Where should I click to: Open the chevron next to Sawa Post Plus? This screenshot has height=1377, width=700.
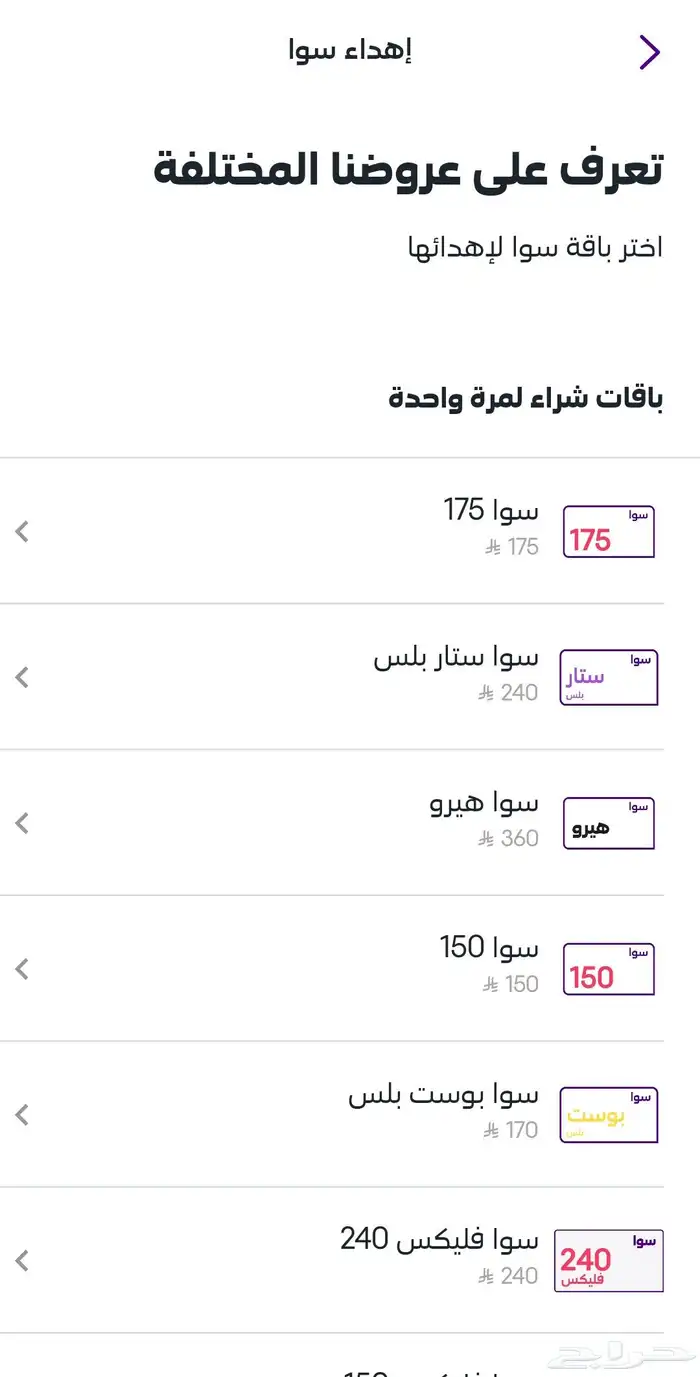coord(21,1114)
